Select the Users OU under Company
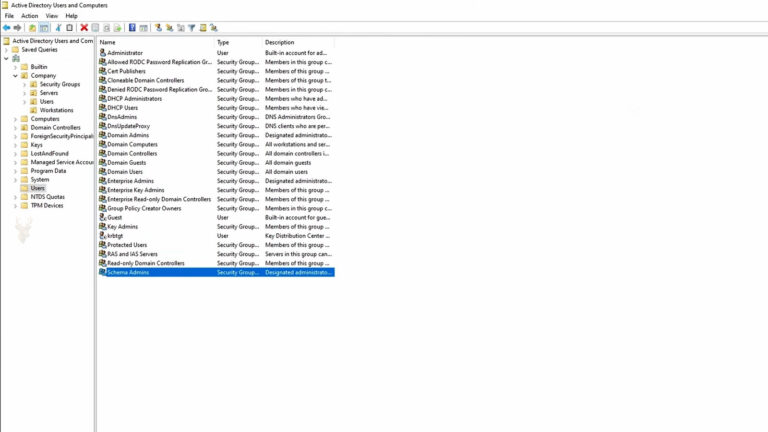This screenshot has height=432, width=768. coord(47,101)
